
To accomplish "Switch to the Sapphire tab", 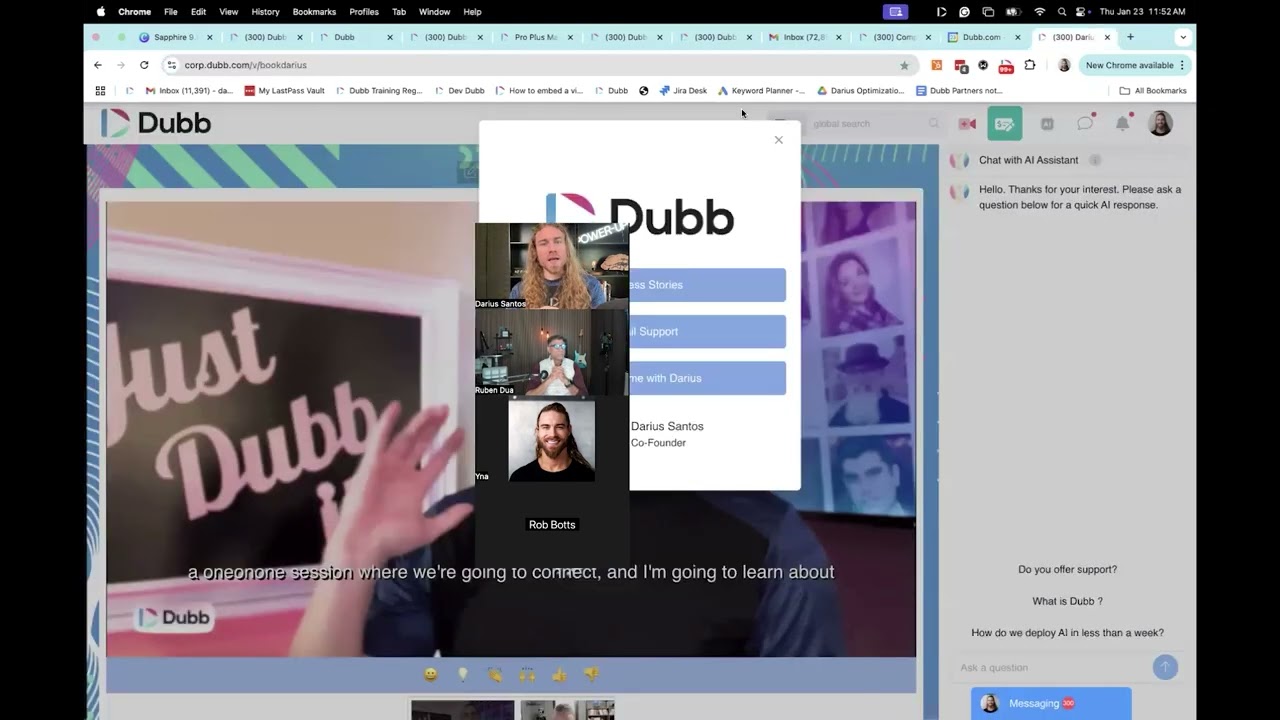I will 176,37.
